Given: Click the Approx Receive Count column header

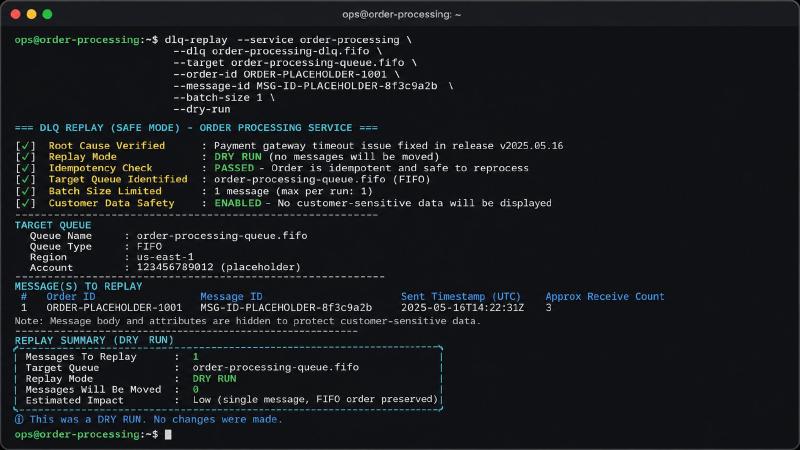Looking at the screenshot, I should 605,296.
